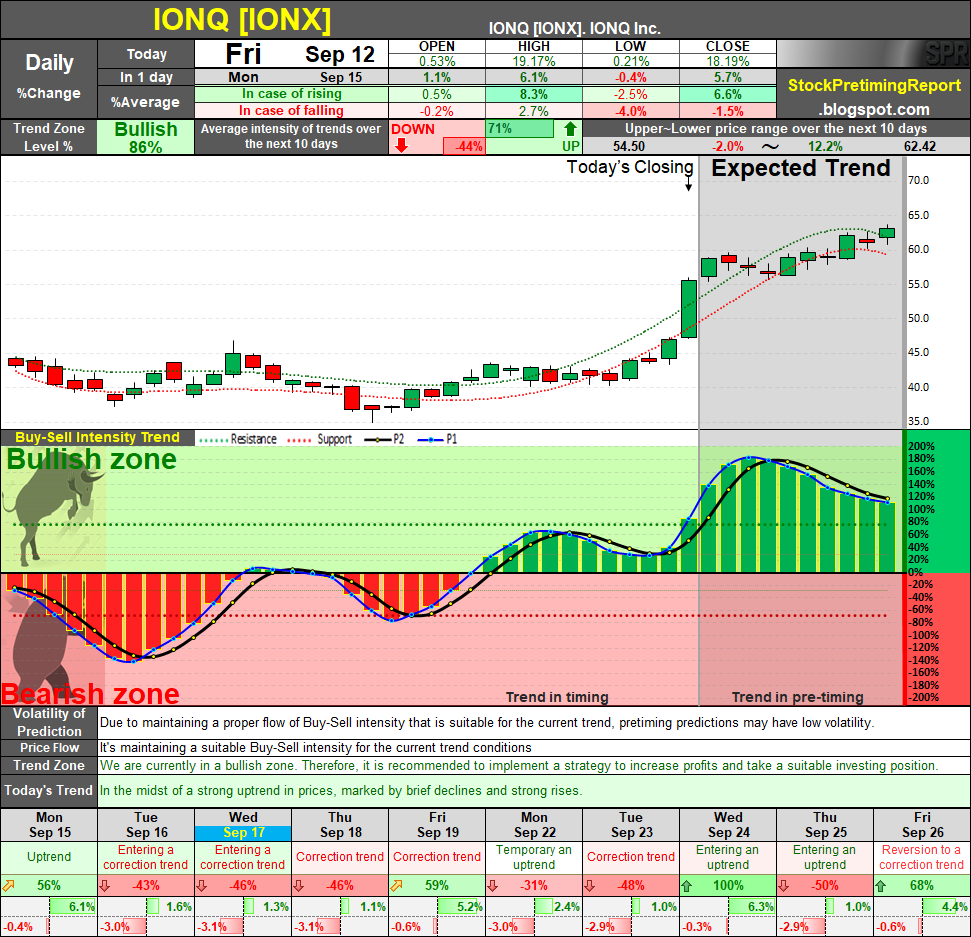This screenshot has width=971, height=937.
Task: Click the -44% red DOWN intensity bar
Action: pyautogui.click(x=464, y=146)
